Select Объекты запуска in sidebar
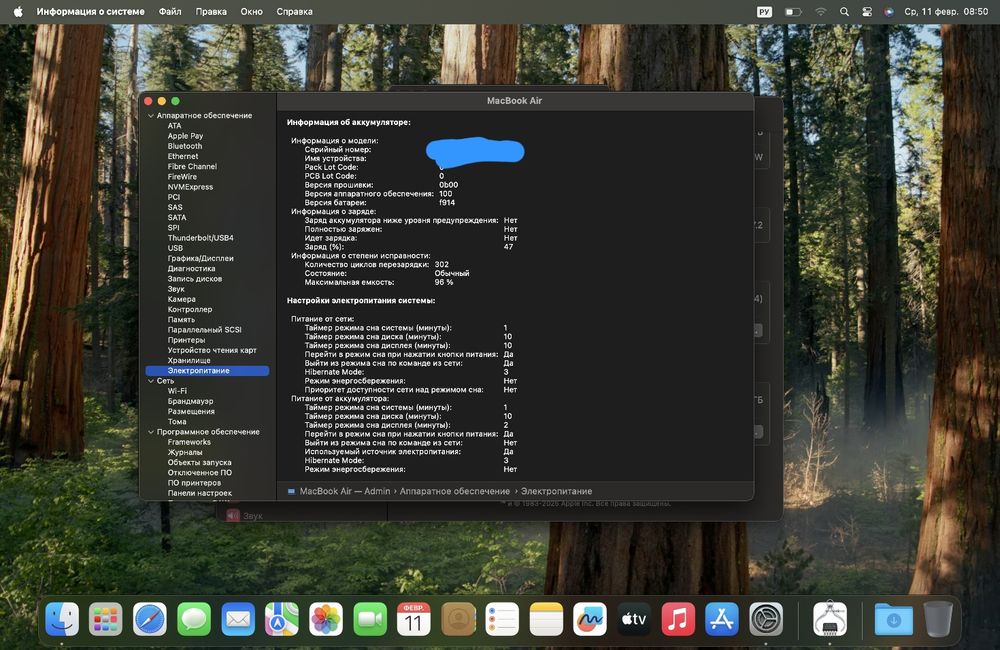The width and height of the screenshot is (1000, 650). pos(200,462)
